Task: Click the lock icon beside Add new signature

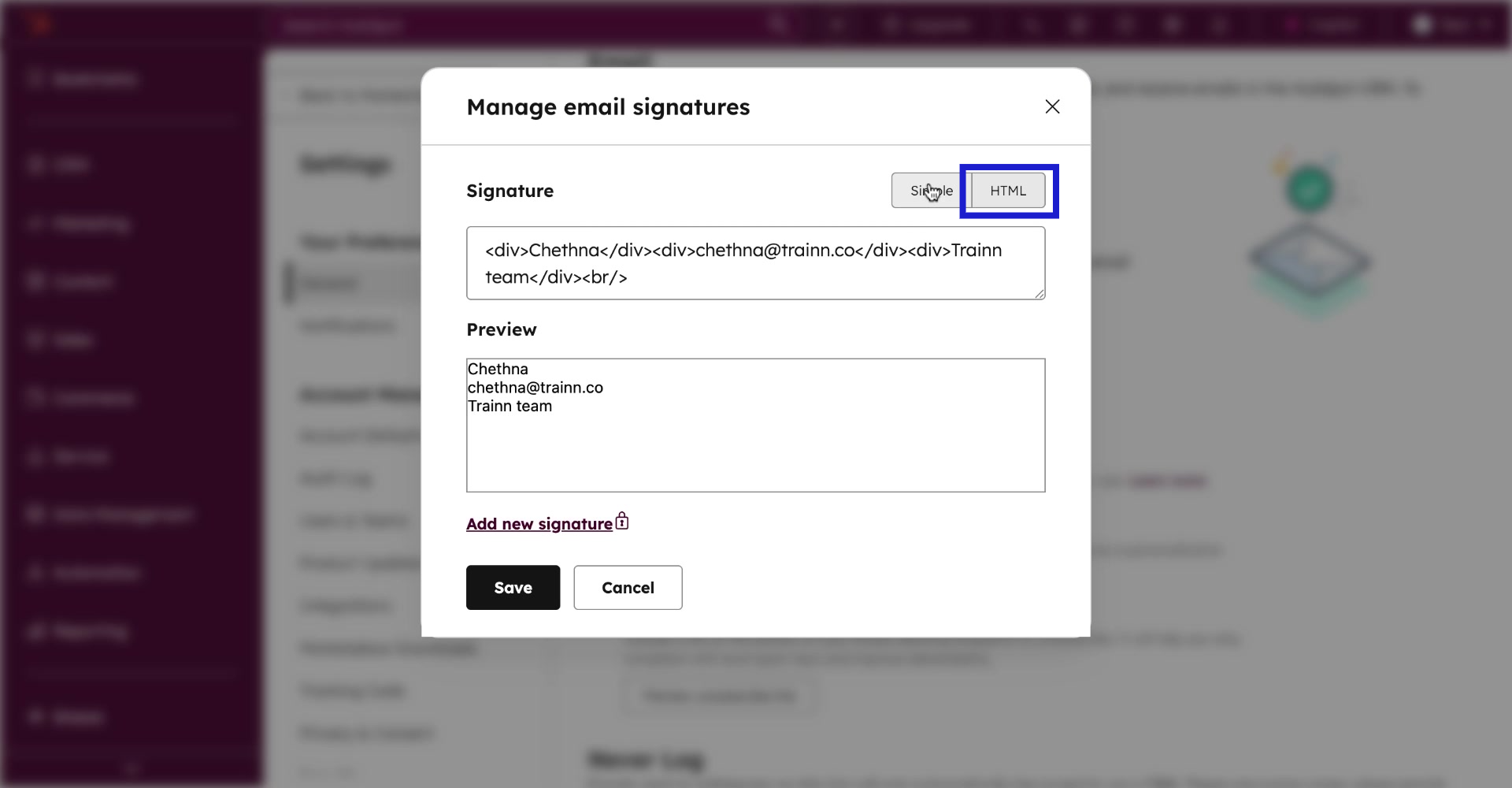Action: point(621,521)
